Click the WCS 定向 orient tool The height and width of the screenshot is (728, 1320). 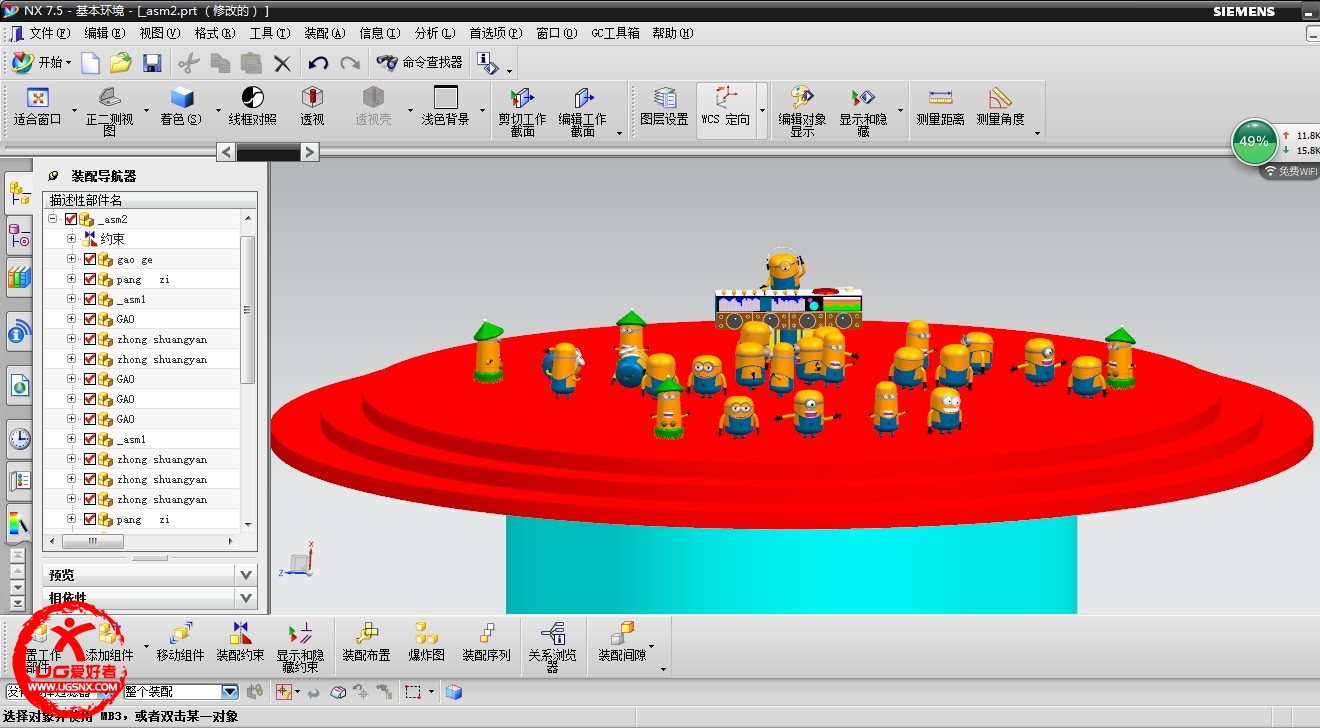click(725, 108)
